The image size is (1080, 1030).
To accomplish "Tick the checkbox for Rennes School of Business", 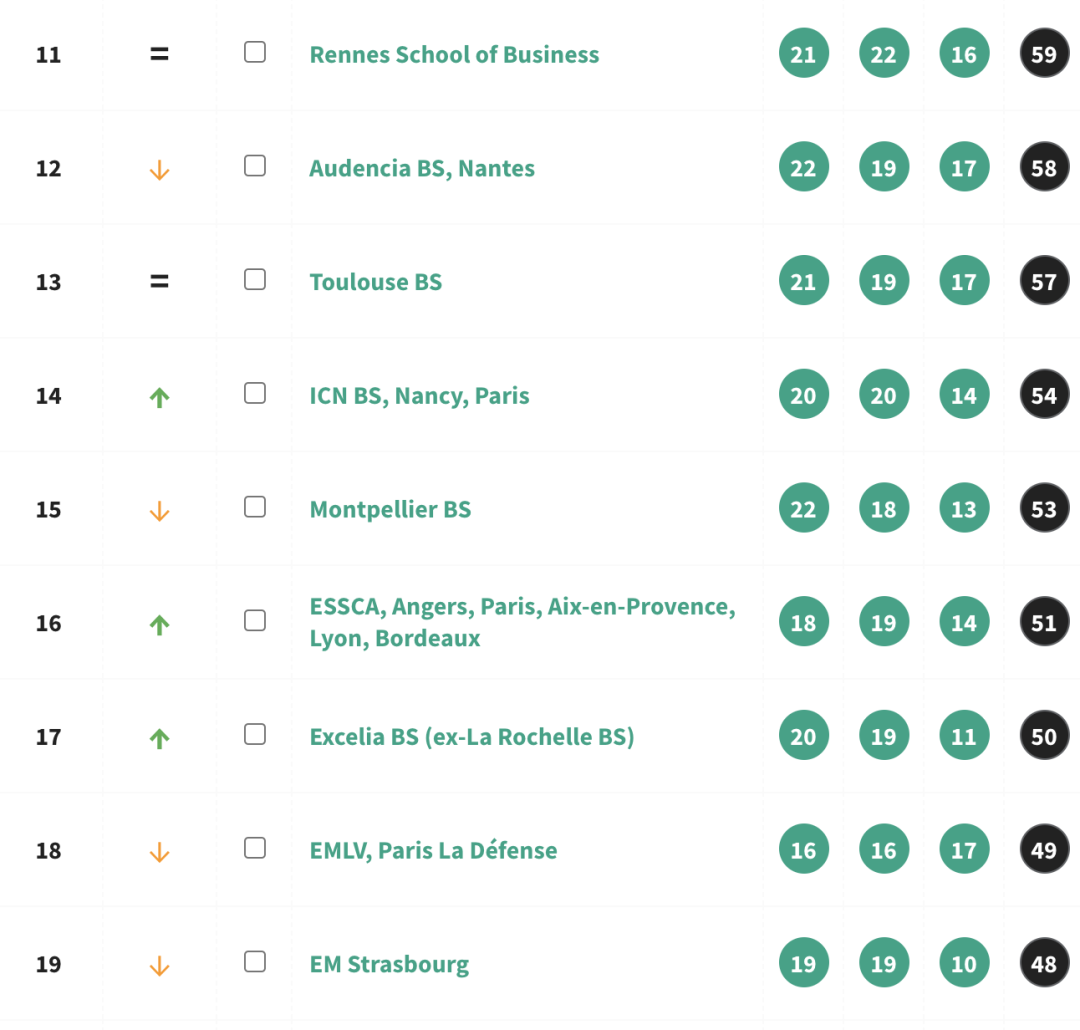I will point(255,52).
